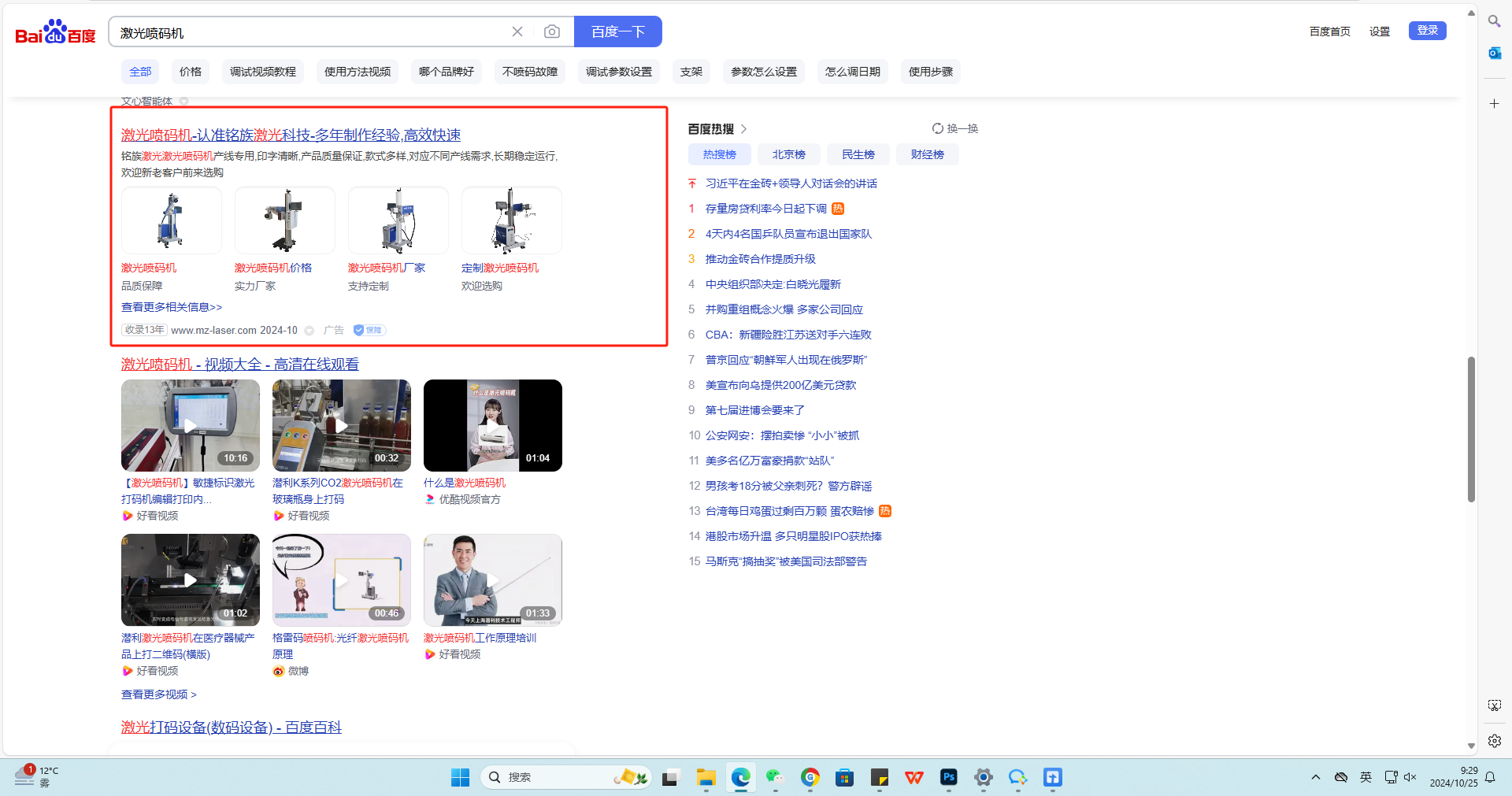Viewport: 1512px width, 796px height.
Task: Switch to the 北京榜 tab
Action: tap(788, 154)
